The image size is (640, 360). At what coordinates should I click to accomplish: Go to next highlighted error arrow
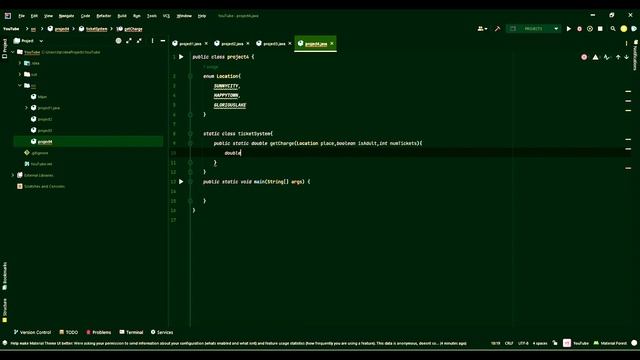(627, 57)
